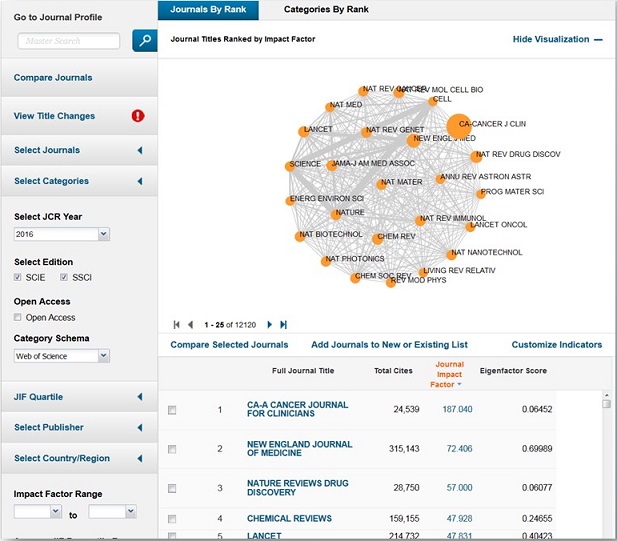Click the red alert icon beside View Title Changes
Screen dimensions: 617x541
coord(138,116)
